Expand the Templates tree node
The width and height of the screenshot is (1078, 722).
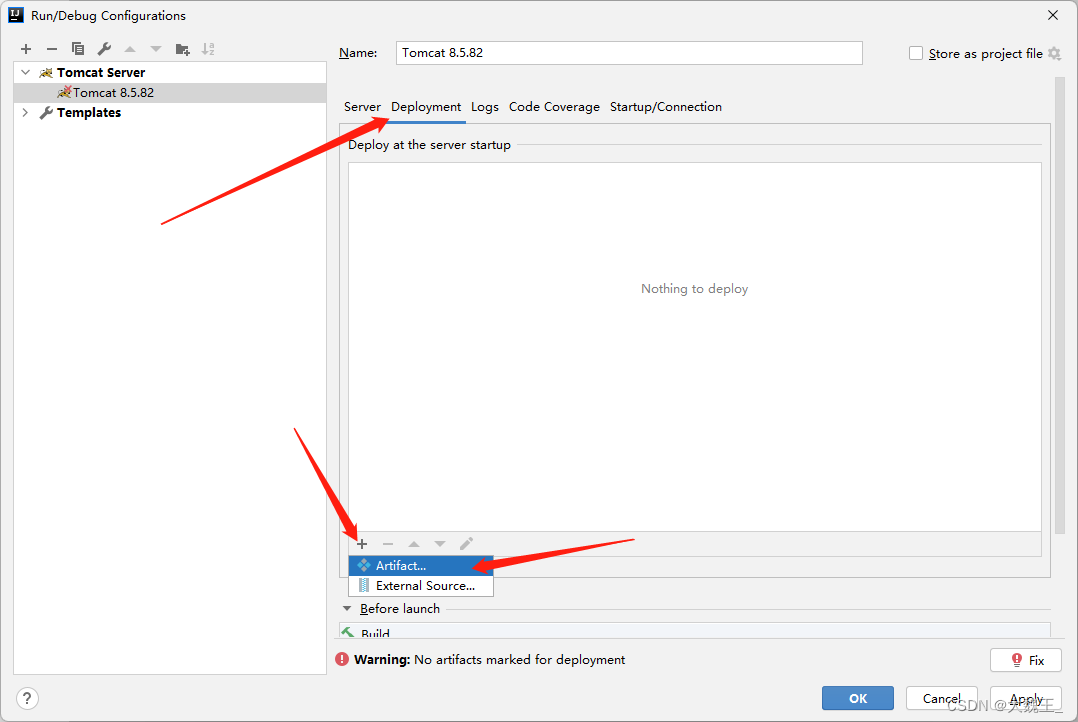pyautogui.click(x=25, y=112)
